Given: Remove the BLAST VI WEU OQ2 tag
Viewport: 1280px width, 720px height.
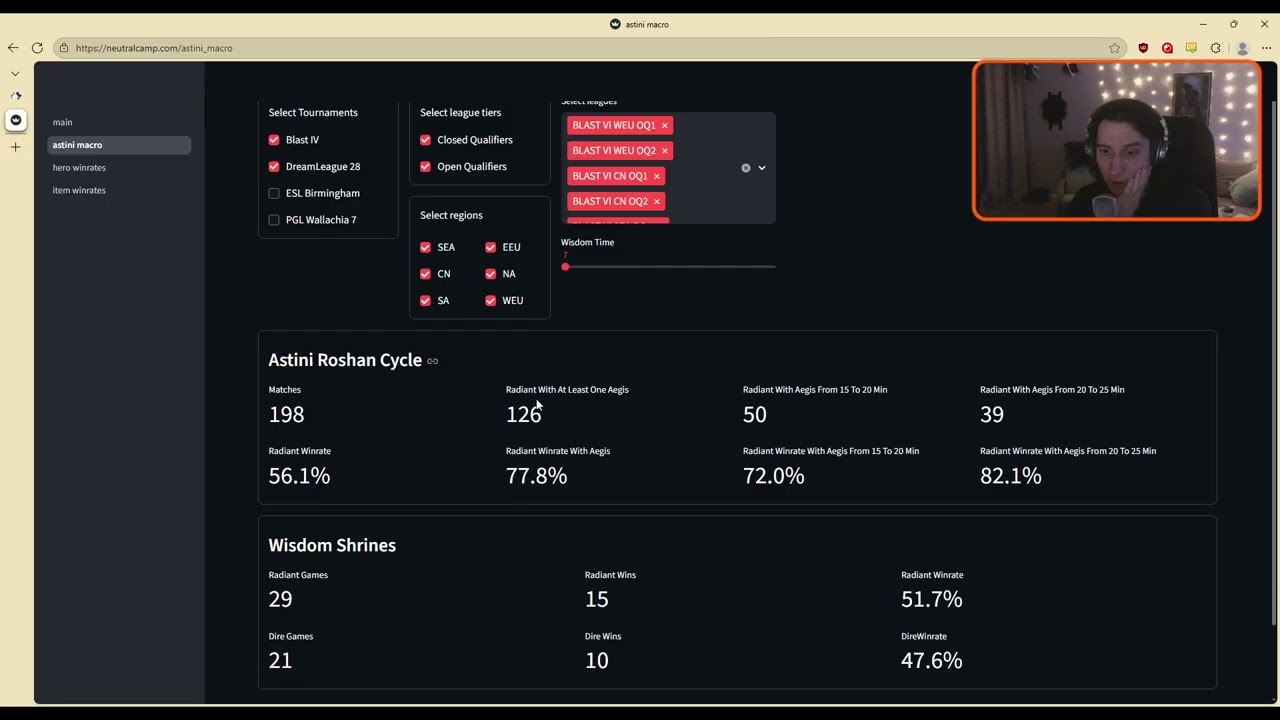Looking at the screenshot, I should point(664,151).
